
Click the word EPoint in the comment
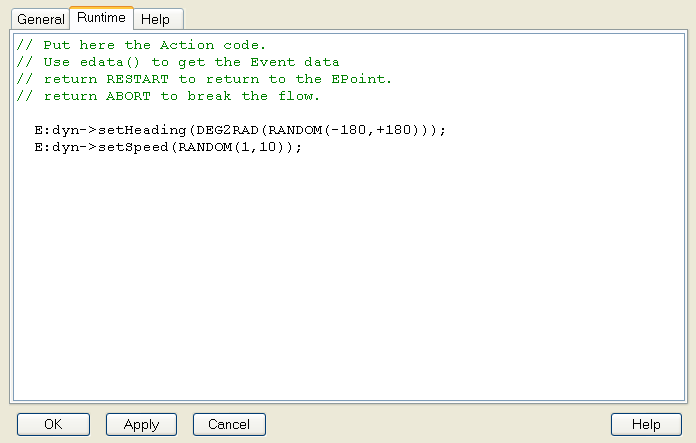pyautogui.click(x=363, y=79)
